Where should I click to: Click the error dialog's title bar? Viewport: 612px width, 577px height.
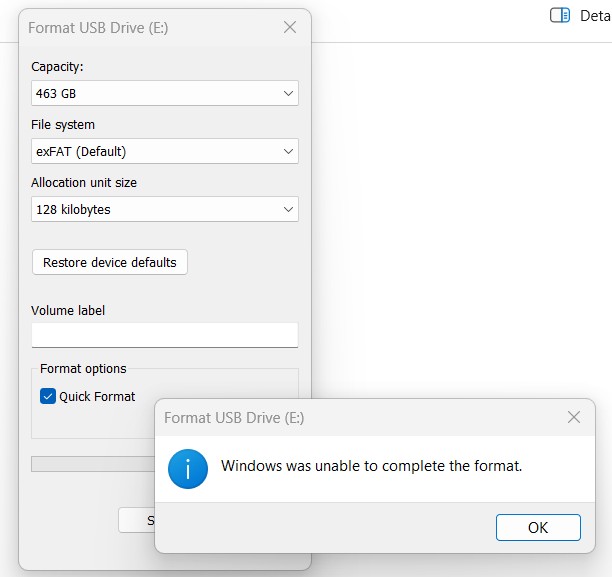(x=350, y=417)
